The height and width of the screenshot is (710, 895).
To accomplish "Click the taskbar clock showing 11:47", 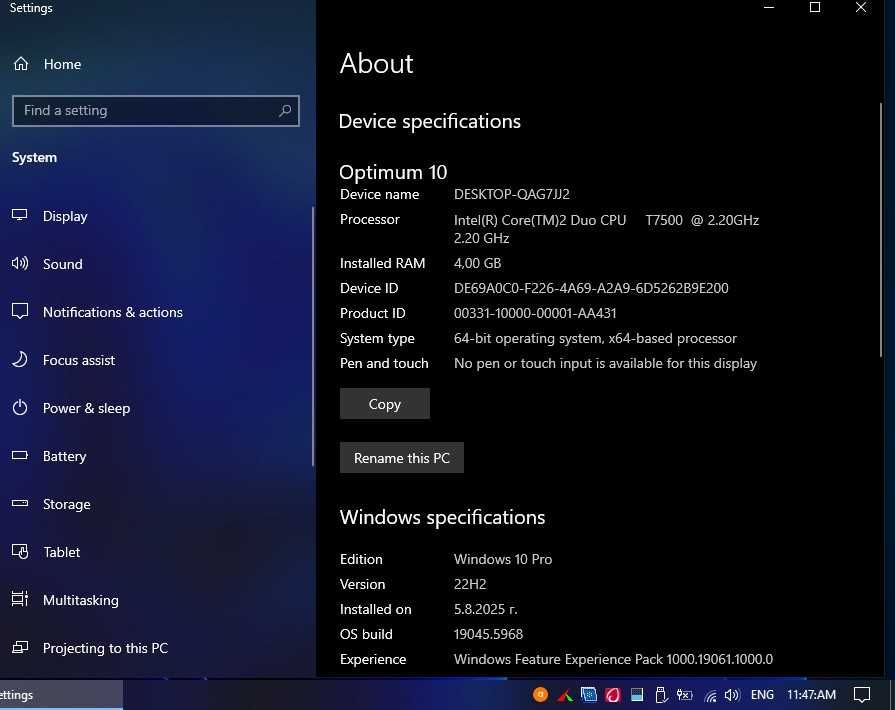I will click(x=811, y=695).
